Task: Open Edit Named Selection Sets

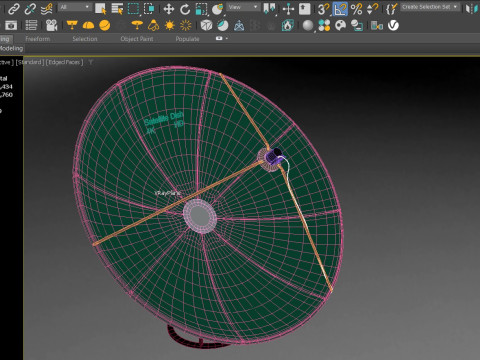Action: (x=391, y=9)
